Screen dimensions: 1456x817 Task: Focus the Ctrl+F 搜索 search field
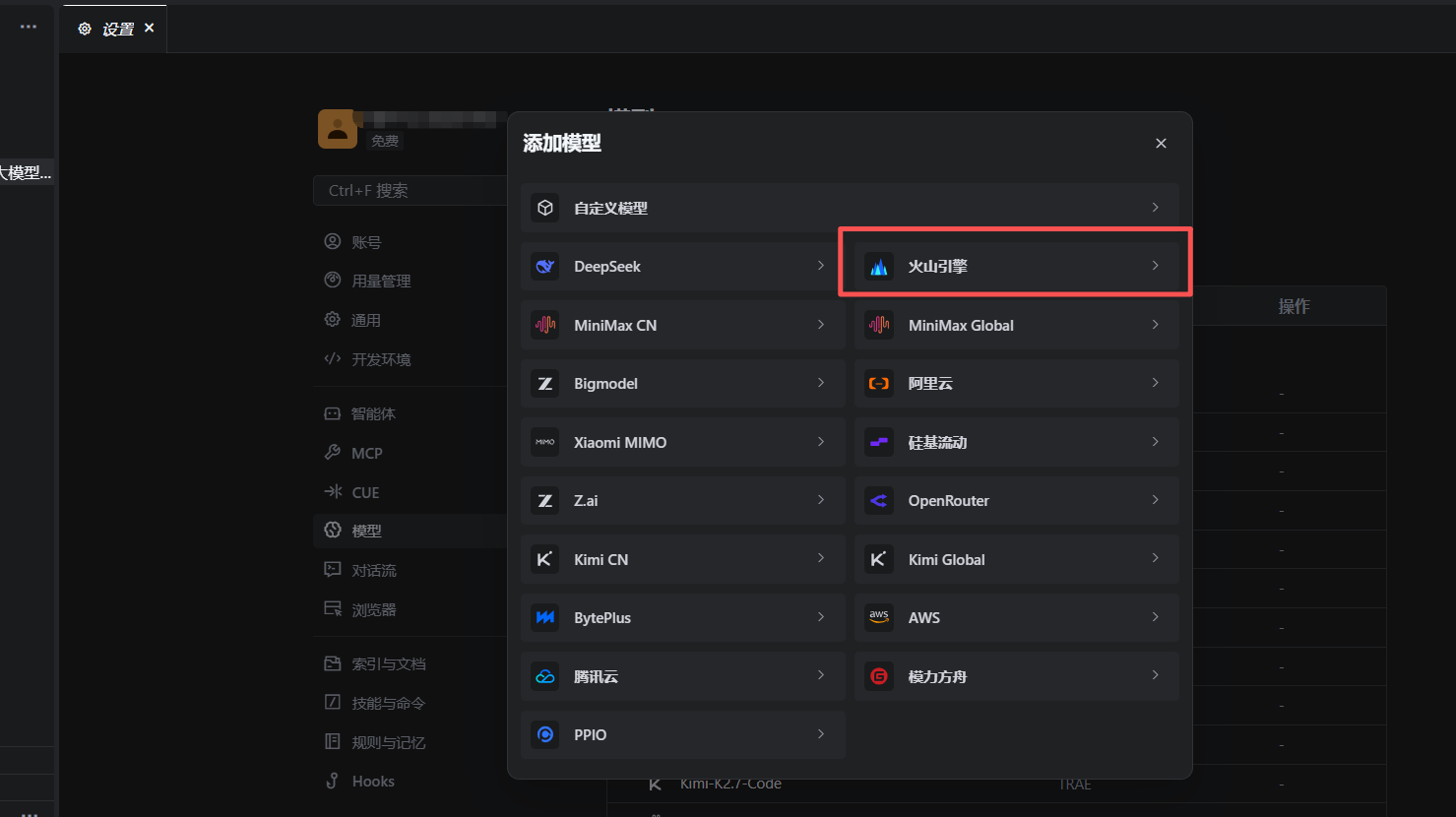pyautogui.click(x=411, y=190)
